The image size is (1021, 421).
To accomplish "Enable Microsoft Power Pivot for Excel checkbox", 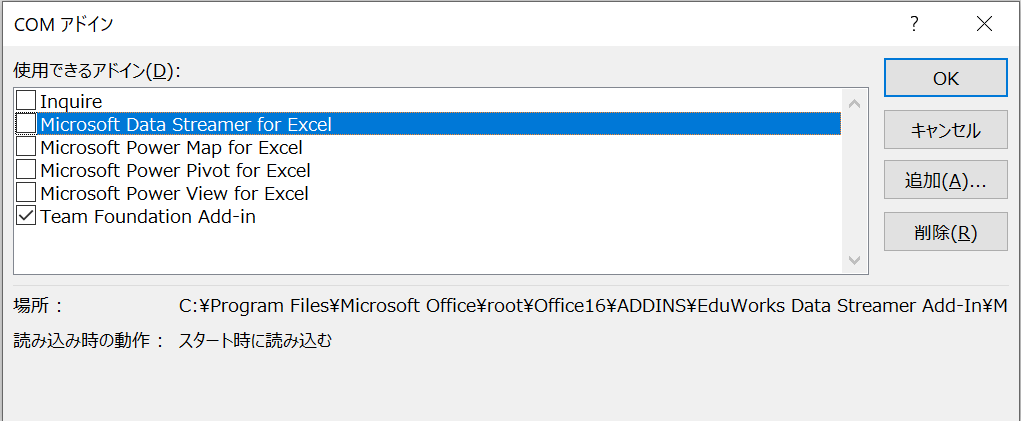I will point(26,170).
